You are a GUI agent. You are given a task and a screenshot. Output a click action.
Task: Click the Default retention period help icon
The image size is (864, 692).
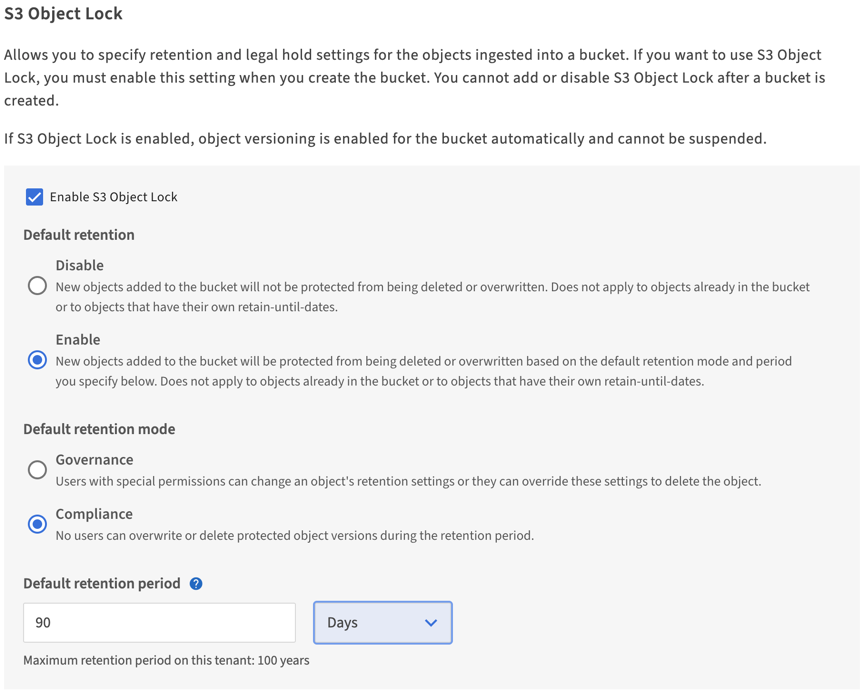(x=196, y=584)
